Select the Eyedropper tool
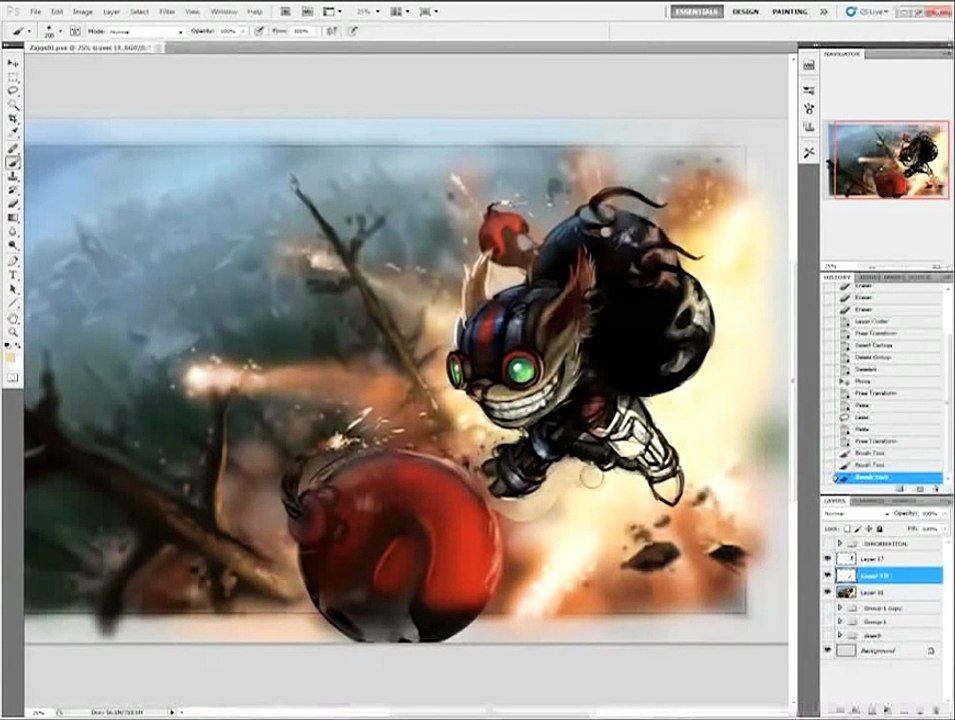955x720 pixels. point(13,132)
